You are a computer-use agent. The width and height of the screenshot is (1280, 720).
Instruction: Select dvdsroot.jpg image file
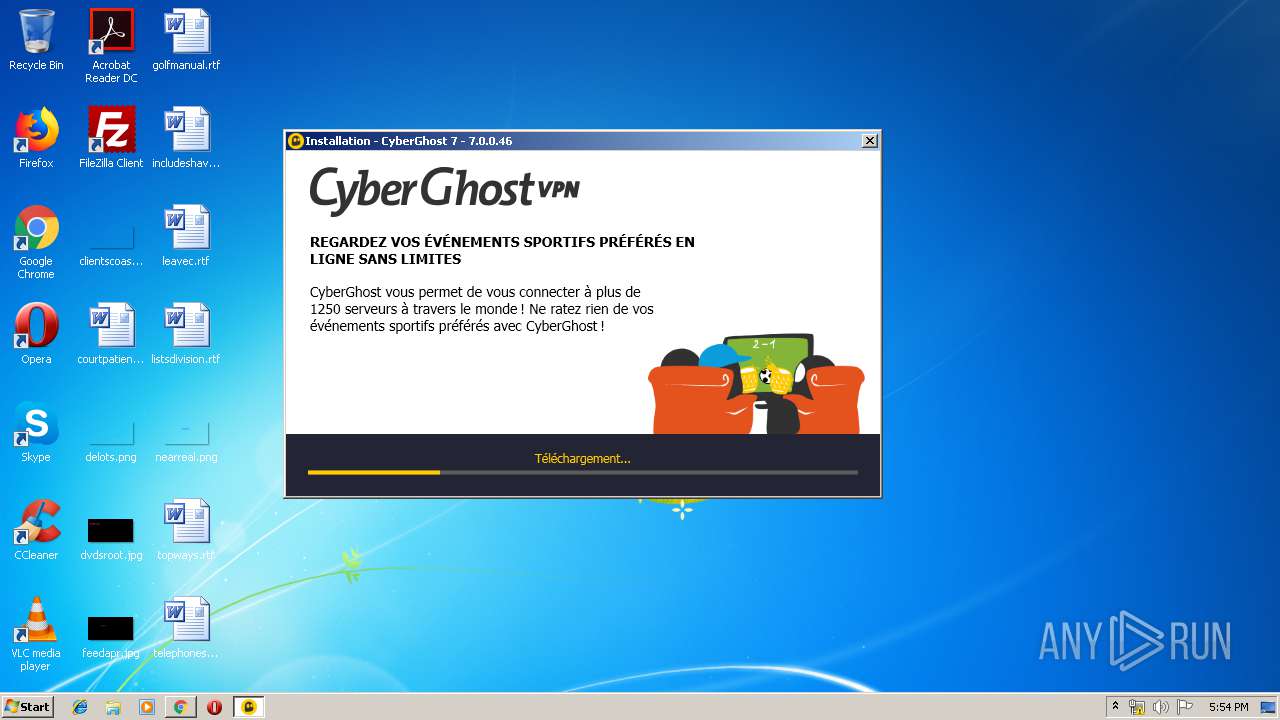tap(111, 538)
